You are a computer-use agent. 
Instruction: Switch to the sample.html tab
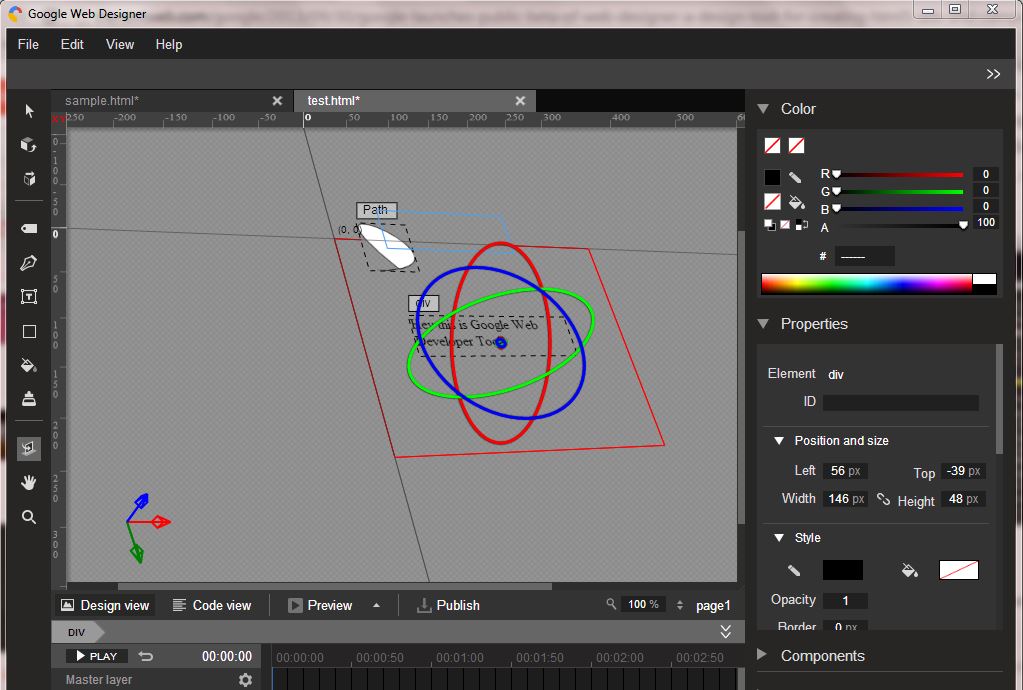click(x=172, y=100)
